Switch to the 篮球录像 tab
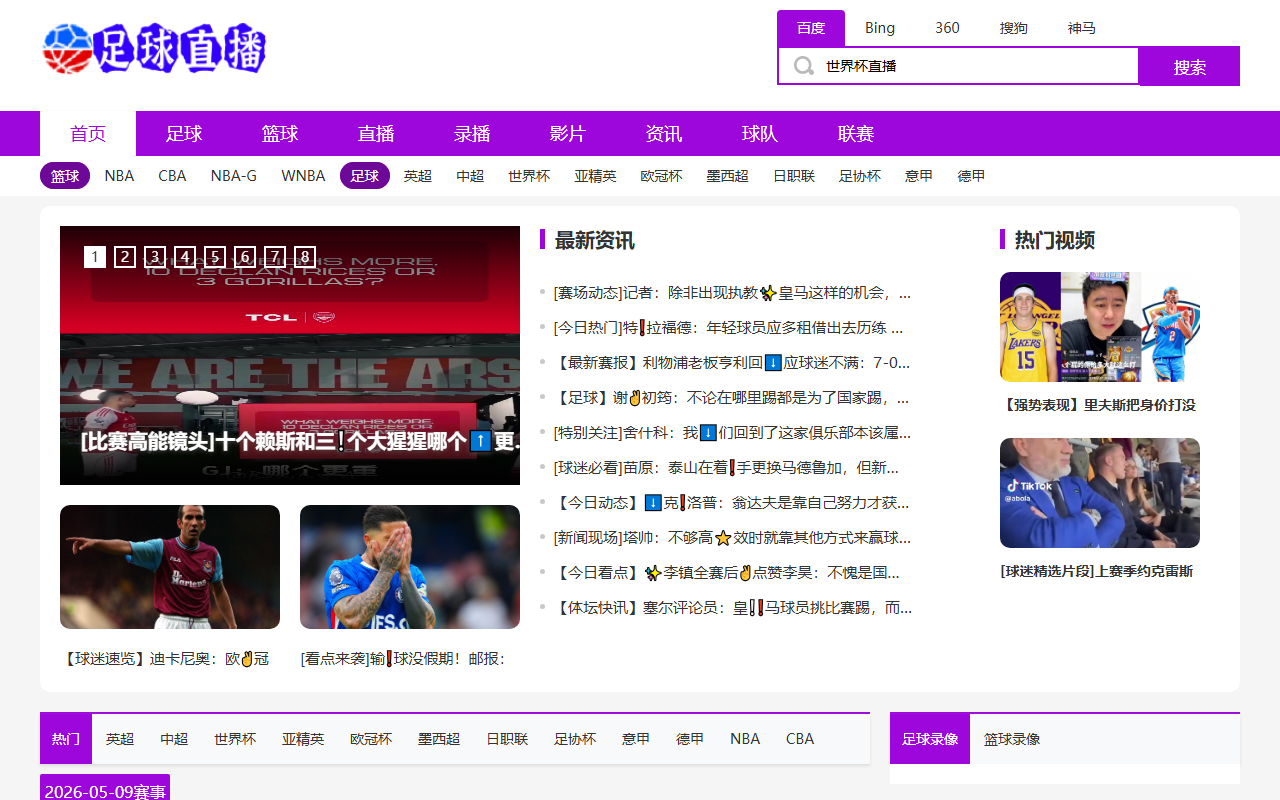Viewport: 1280px width, 800px height. tap(1012, 739)
